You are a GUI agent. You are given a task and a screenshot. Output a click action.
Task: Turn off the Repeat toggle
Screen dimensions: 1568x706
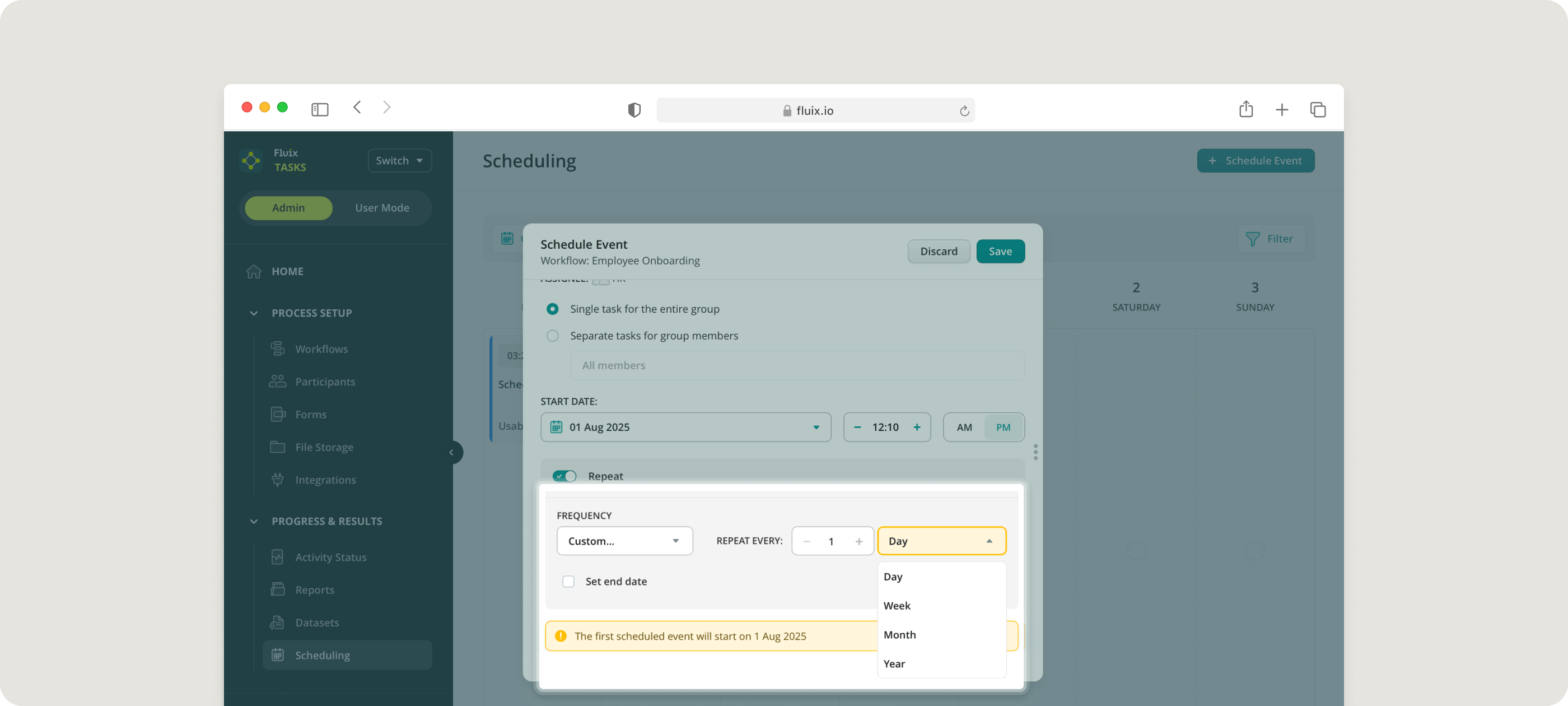coord(564,476)
